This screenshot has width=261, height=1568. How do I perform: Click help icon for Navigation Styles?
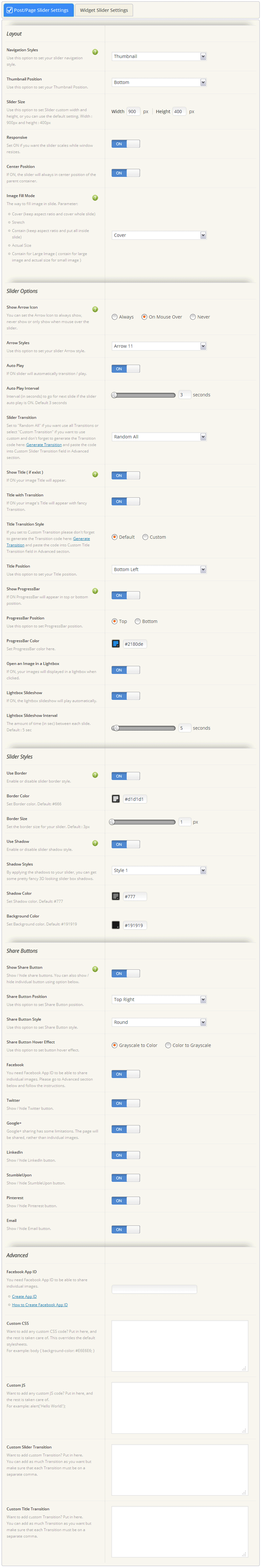tap(95, 52)
